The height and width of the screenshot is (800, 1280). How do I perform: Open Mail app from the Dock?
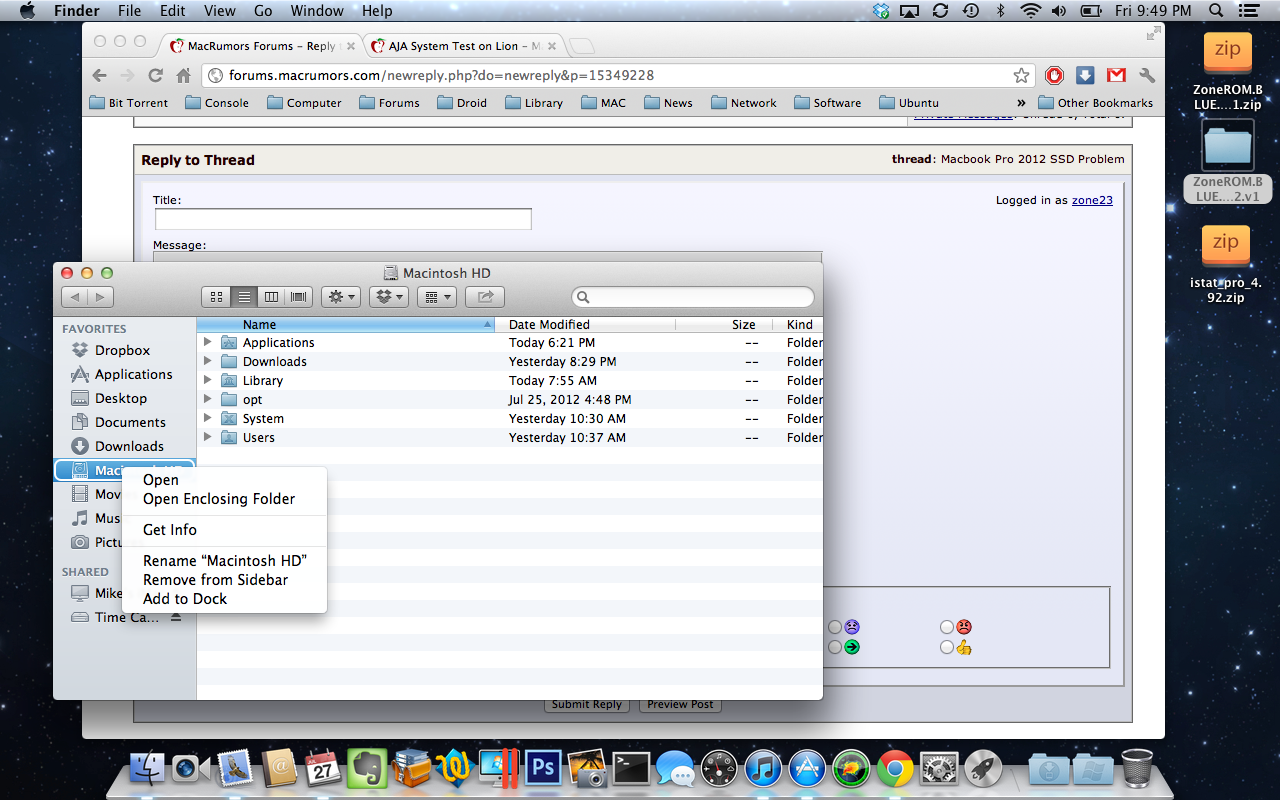tap(235, 769)
